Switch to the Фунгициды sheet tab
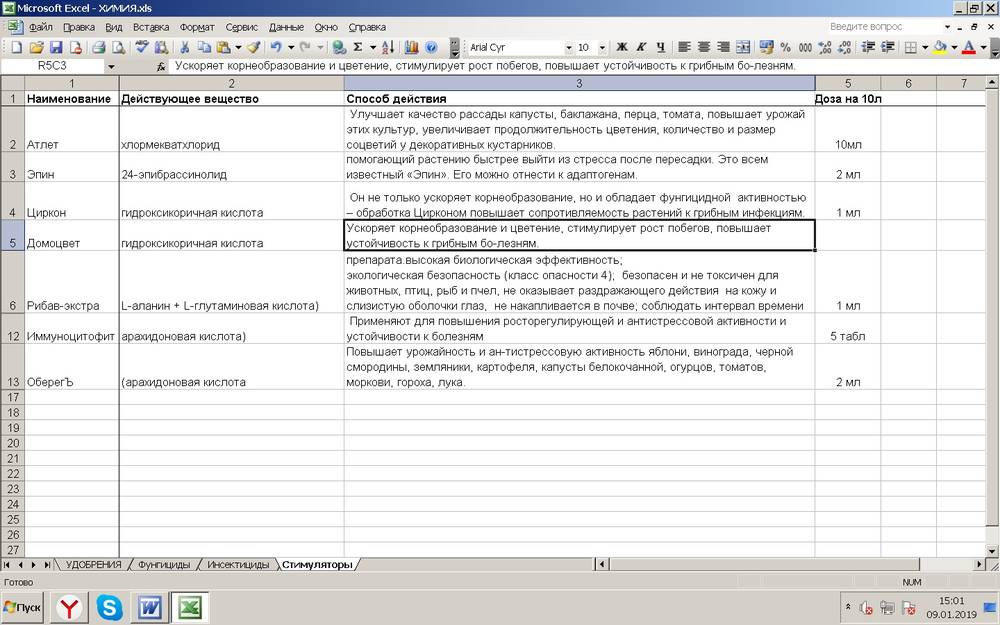The height and width of the screenshot is (625, 1000). pyautogui.click(x=164, y=565)
